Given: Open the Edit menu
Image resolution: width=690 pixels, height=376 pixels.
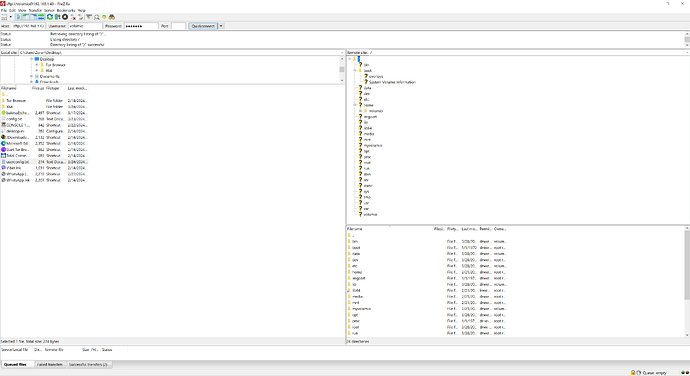Looking at the screenshot, I should 12,10.
